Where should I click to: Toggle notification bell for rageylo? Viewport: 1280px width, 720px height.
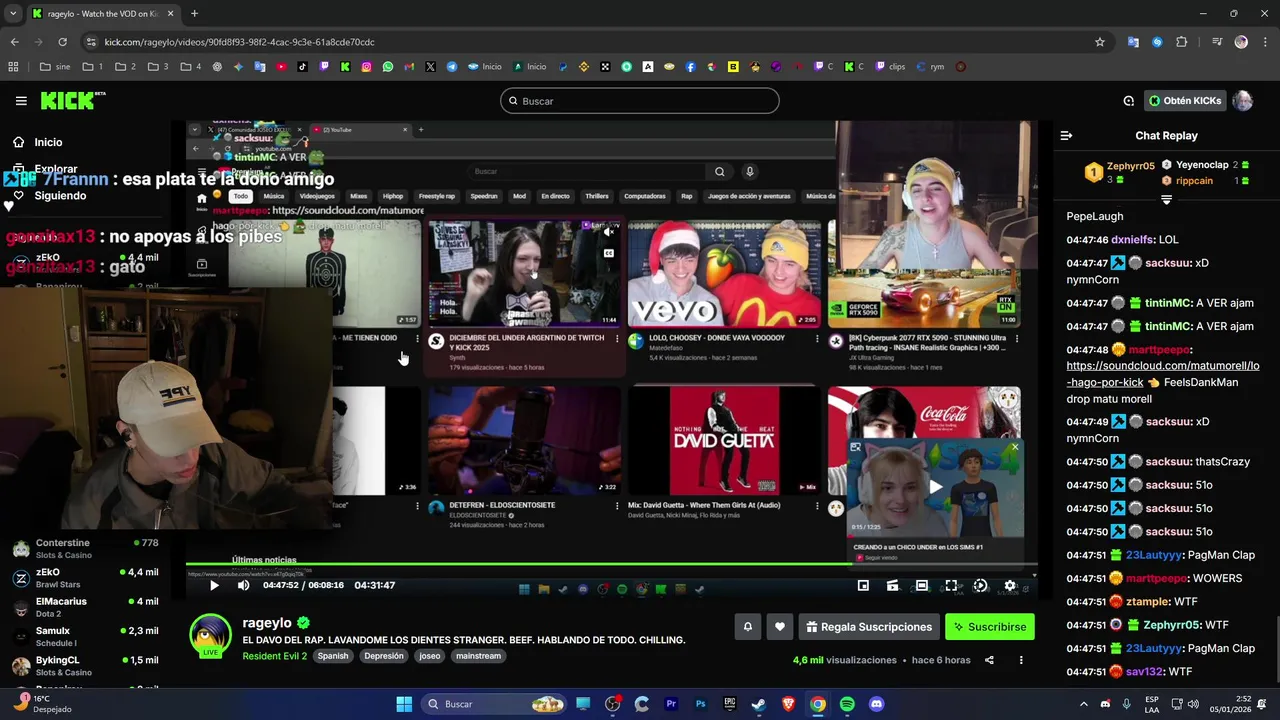coord(747,627)
